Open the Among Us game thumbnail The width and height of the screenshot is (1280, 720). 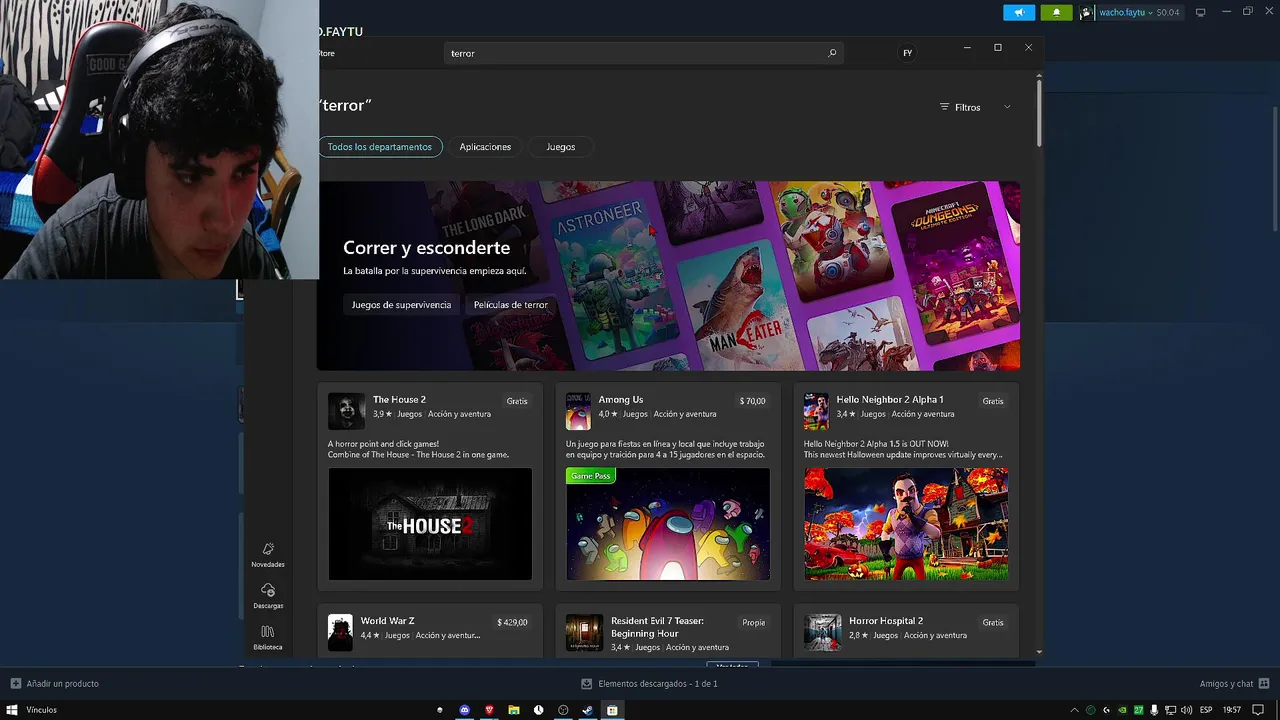coord(668,524)
